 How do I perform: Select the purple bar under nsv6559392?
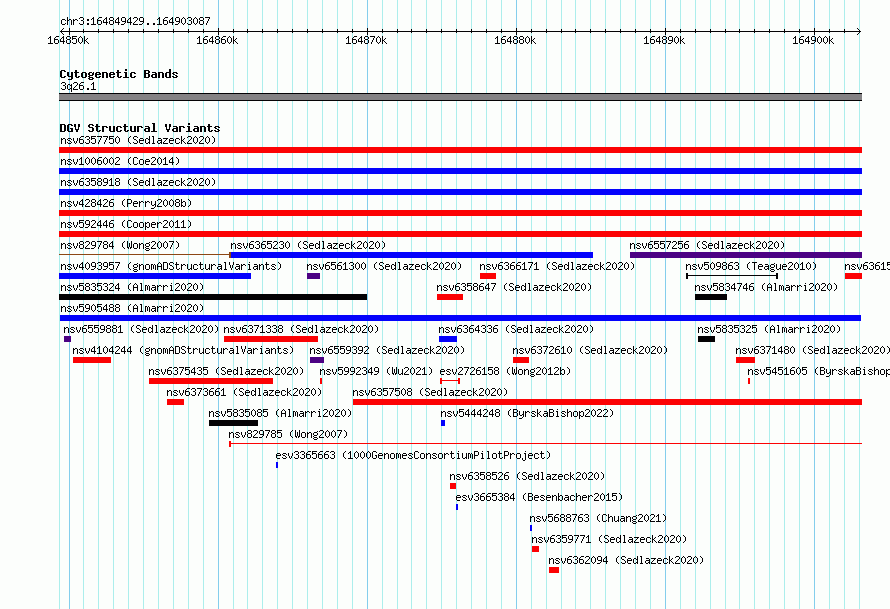317,360
